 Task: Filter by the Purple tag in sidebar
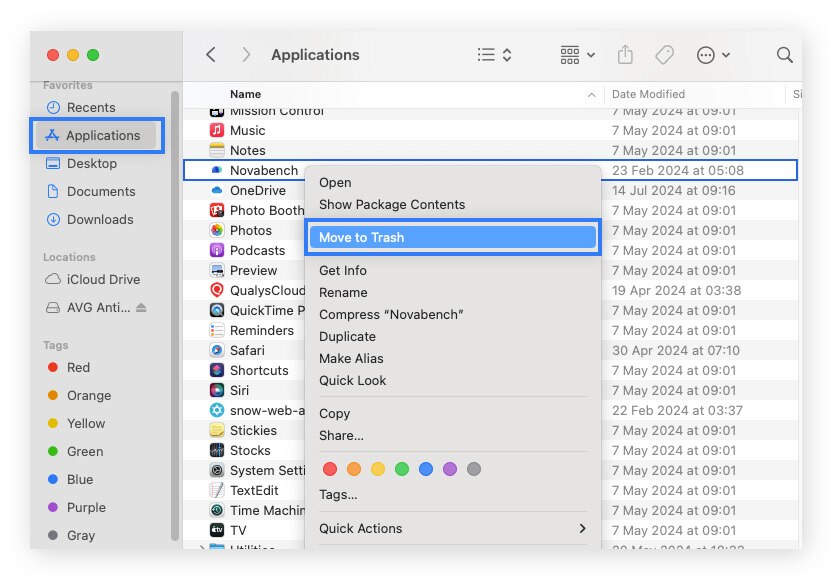[x=77, y=508]
